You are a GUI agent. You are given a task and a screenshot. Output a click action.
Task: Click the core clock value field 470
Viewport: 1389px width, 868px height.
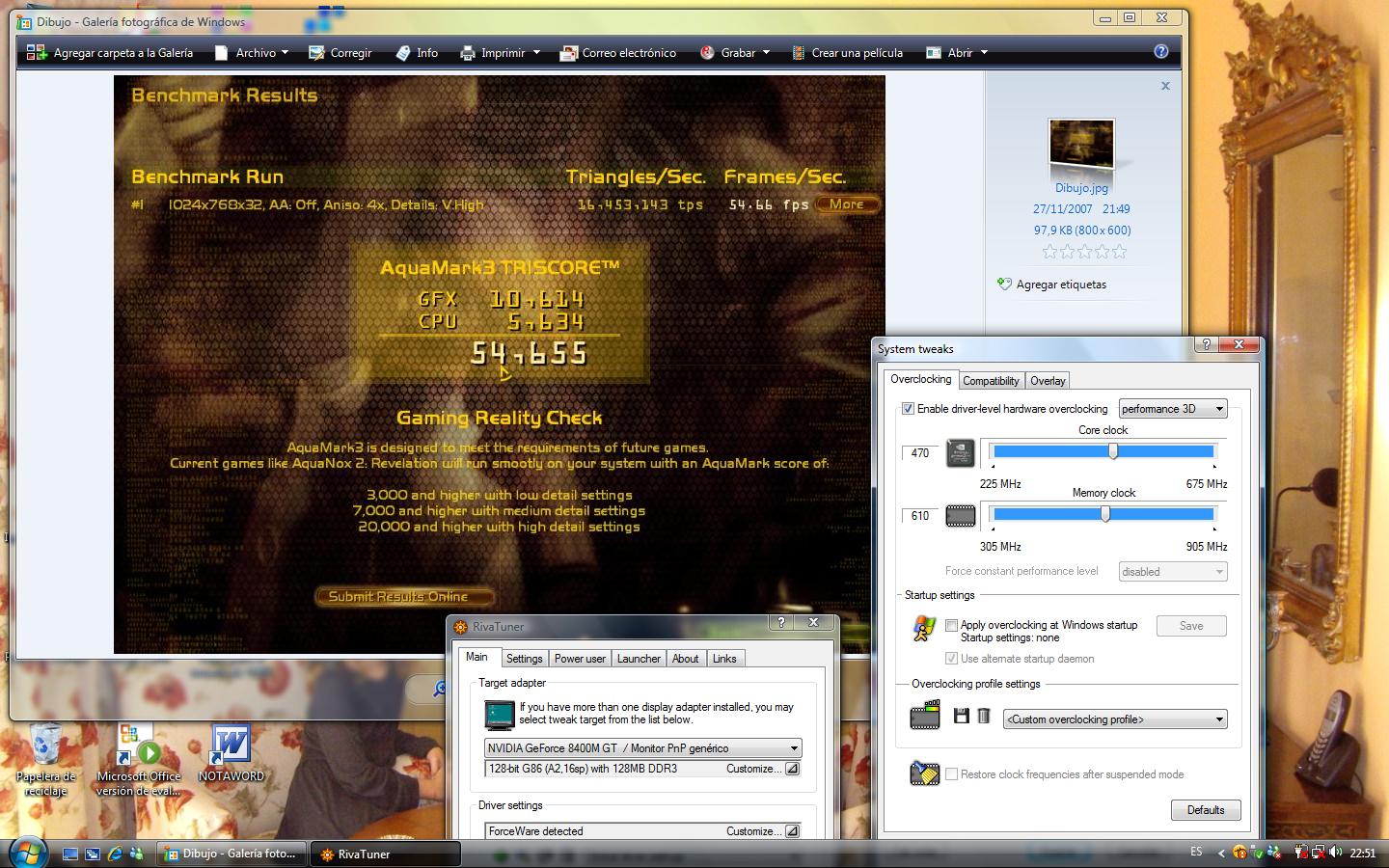coord(920,453)
